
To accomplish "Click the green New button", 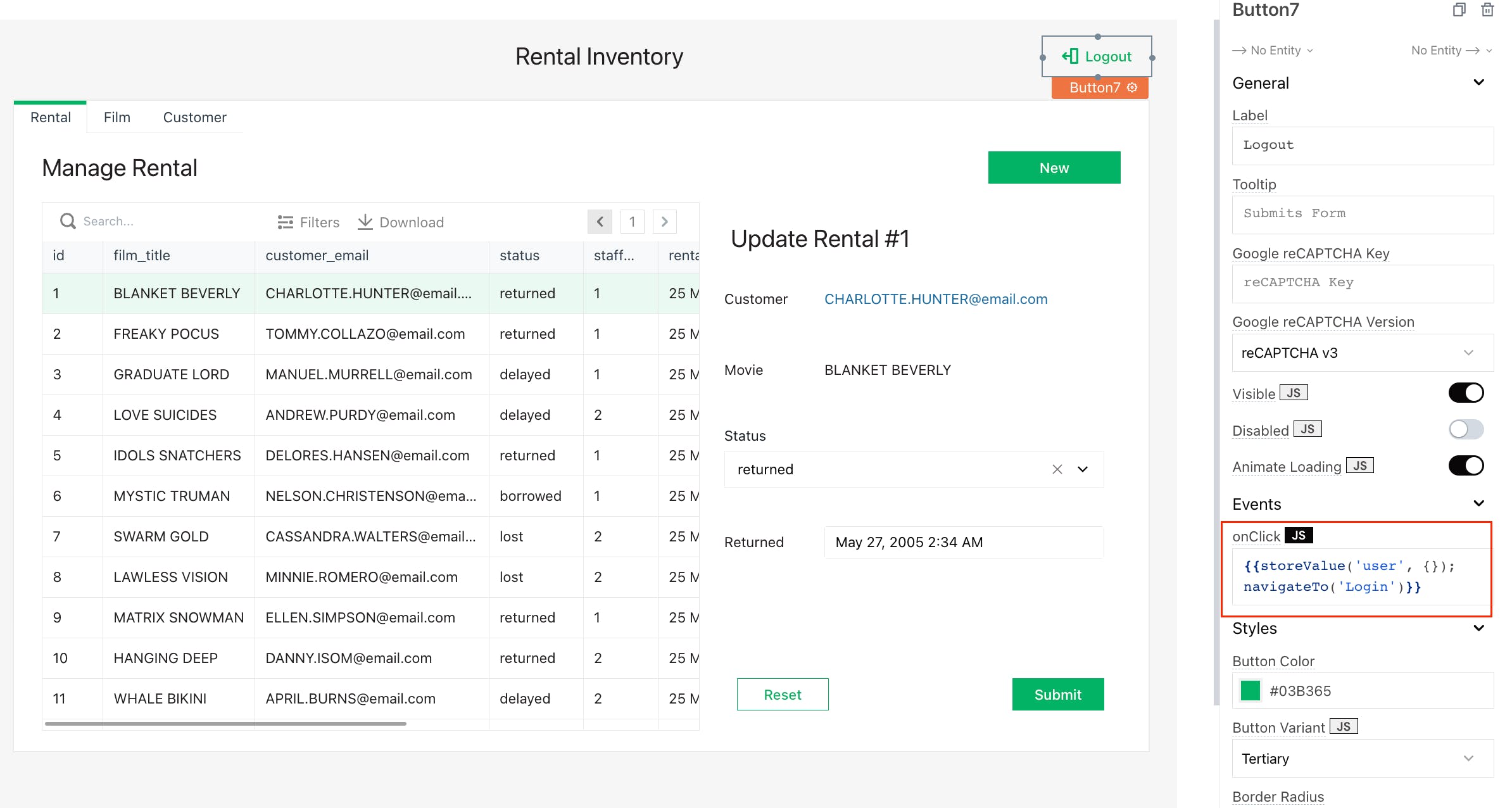I will (1054, 168).
